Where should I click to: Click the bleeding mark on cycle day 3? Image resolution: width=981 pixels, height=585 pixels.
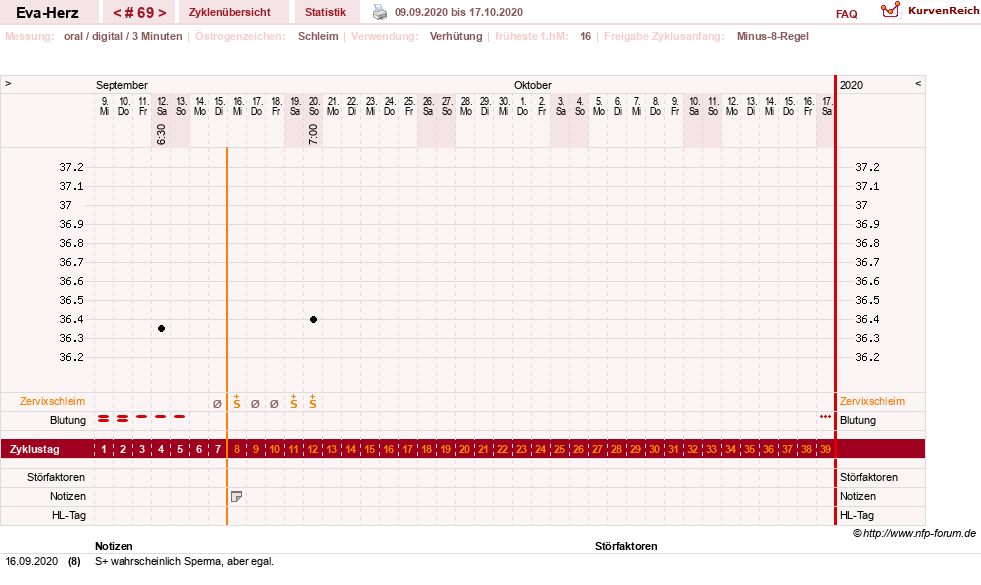142,416
